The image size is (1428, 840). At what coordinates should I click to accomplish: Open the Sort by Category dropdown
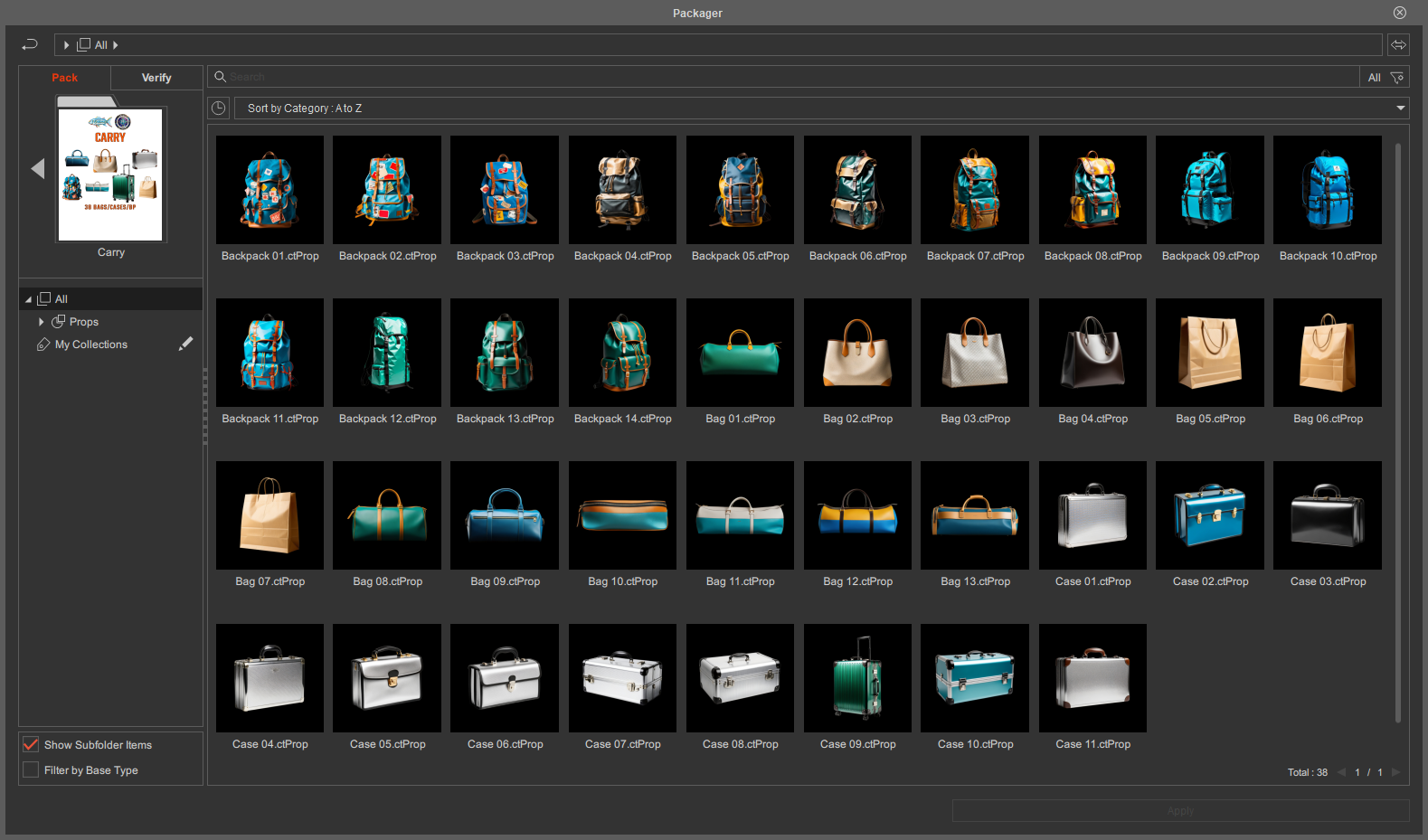[821, 108]
